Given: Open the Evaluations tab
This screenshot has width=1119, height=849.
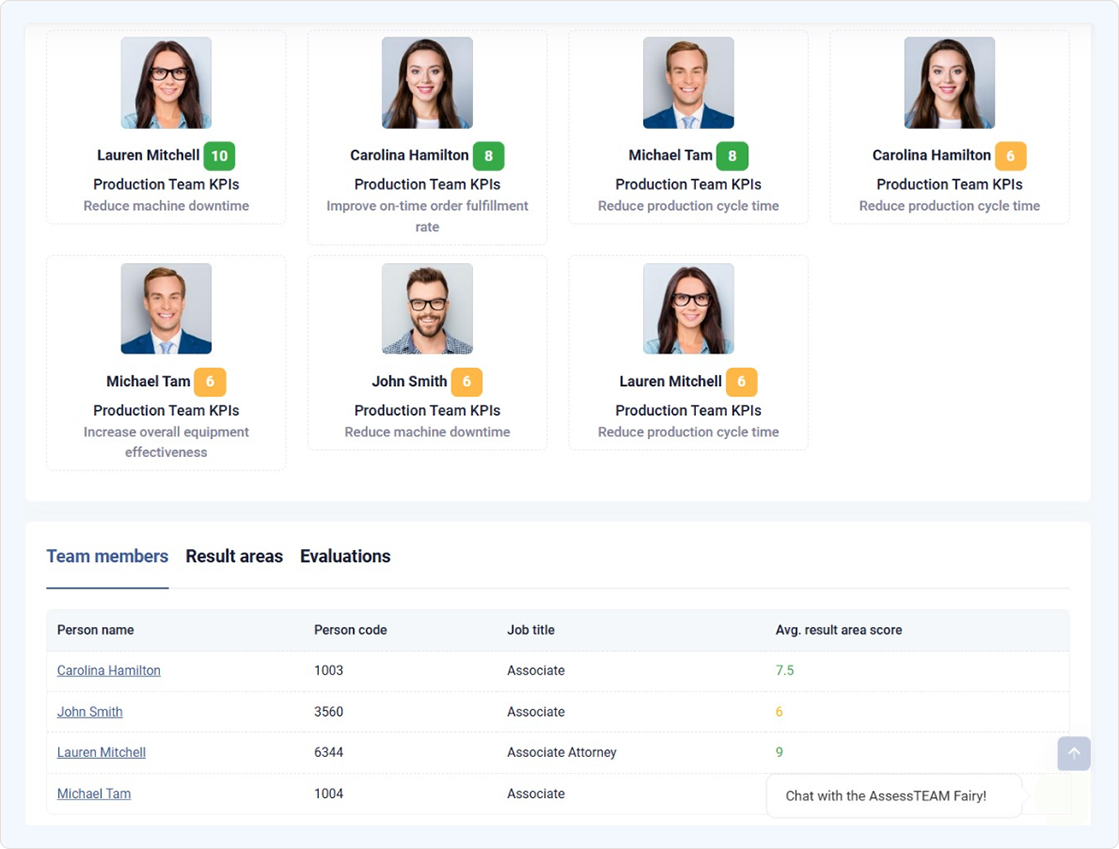Looking at the screenshot, I should (345, 557).
